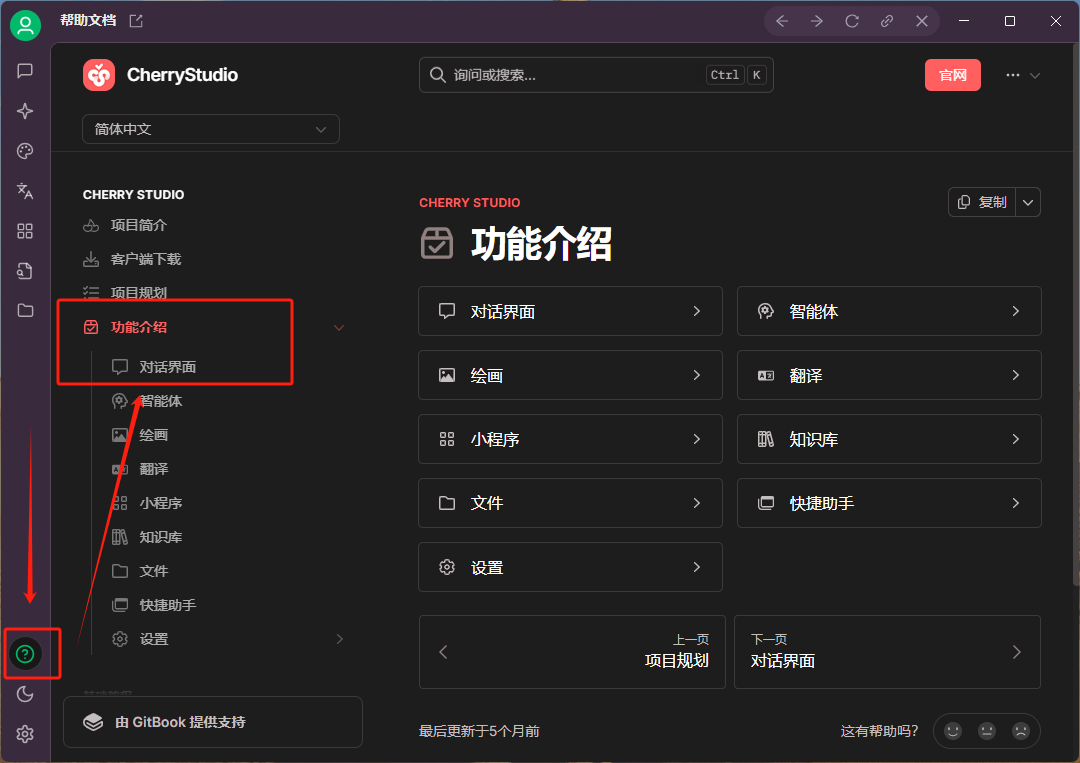This screenshot has height=763, width=1080.
Task: Open the 快捷助手 card
Action: (x=889, y=503)
